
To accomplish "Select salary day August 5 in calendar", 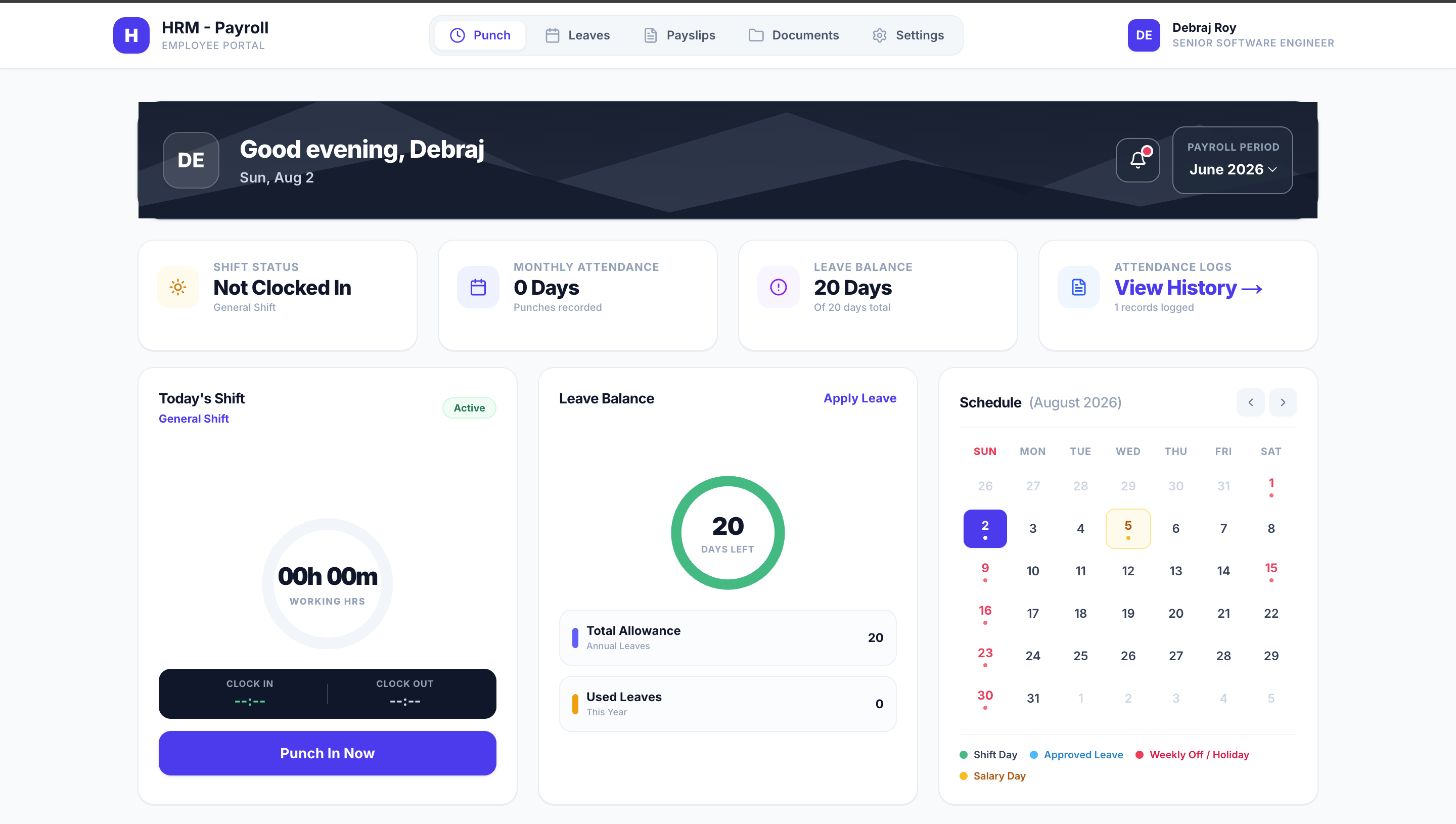I will coord(1128,529).
